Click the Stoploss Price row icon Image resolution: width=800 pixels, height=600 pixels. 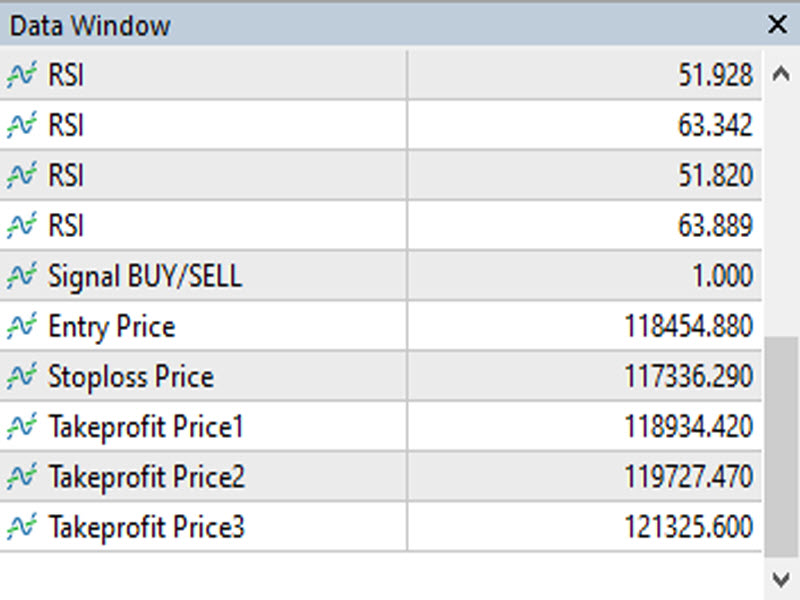click(22, 377)
